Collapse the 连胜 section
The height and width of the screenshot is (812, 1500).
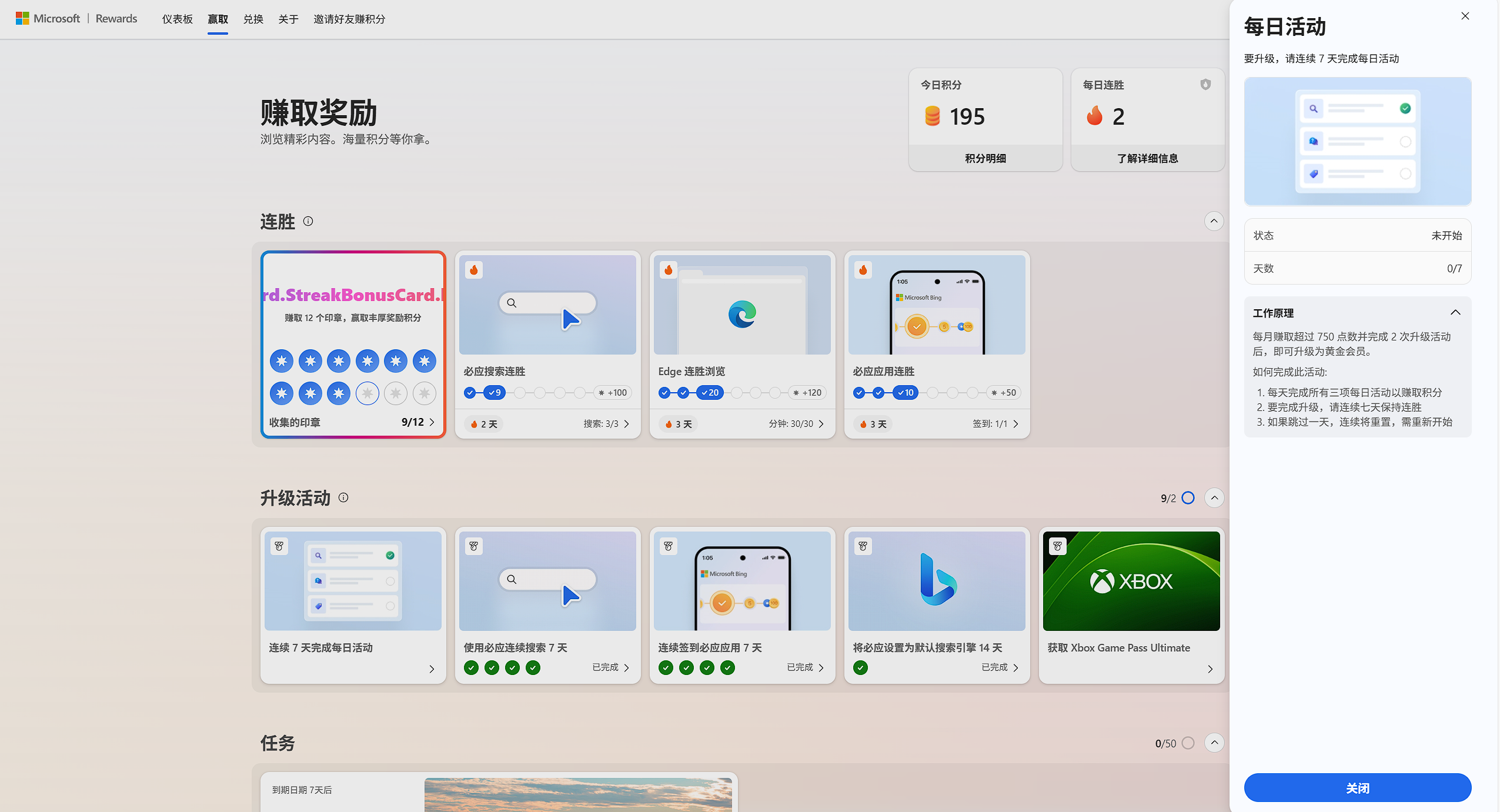pos(1214,221)
